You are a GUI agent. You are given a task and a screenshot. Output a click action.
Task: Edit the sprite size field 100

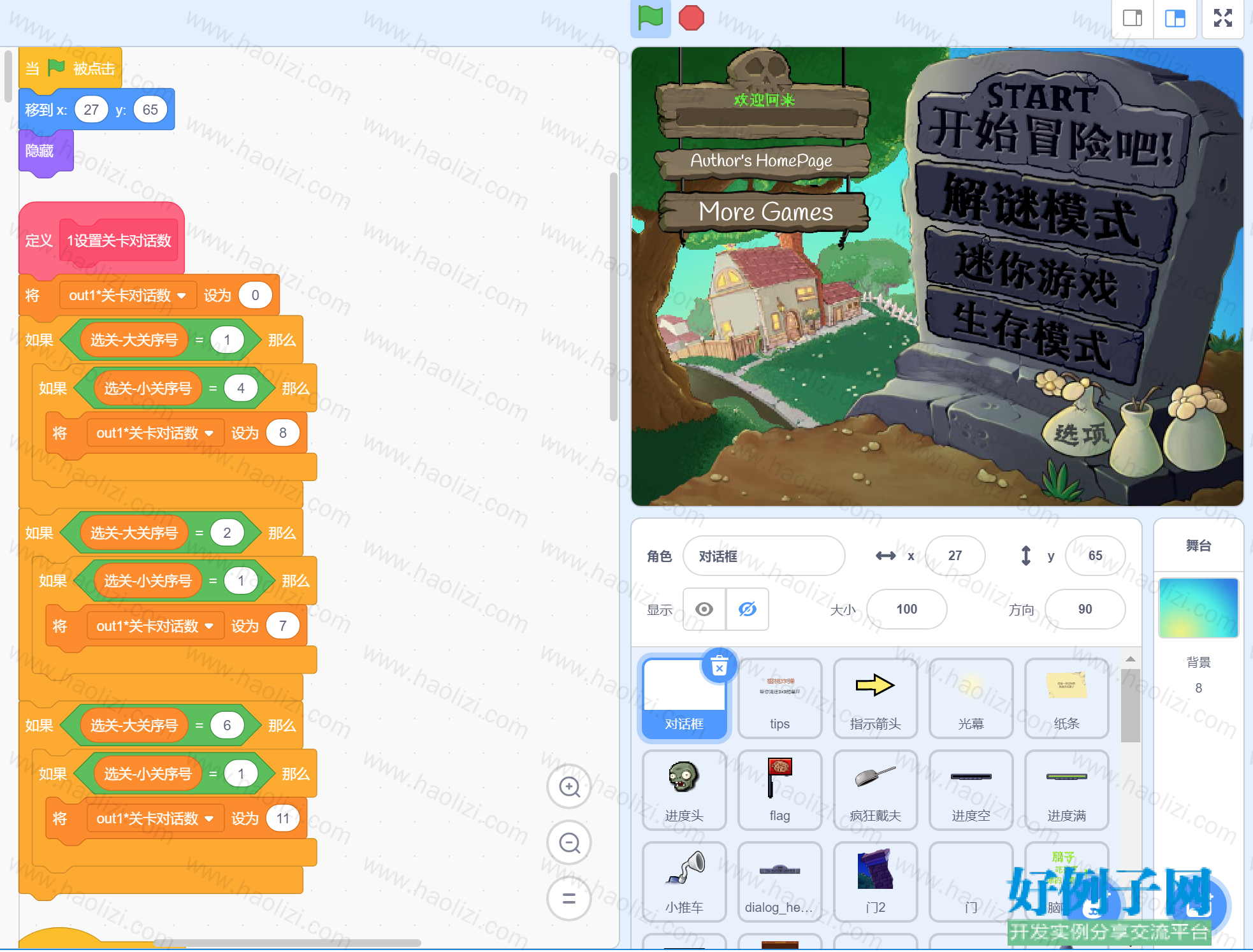click(906, 609)
